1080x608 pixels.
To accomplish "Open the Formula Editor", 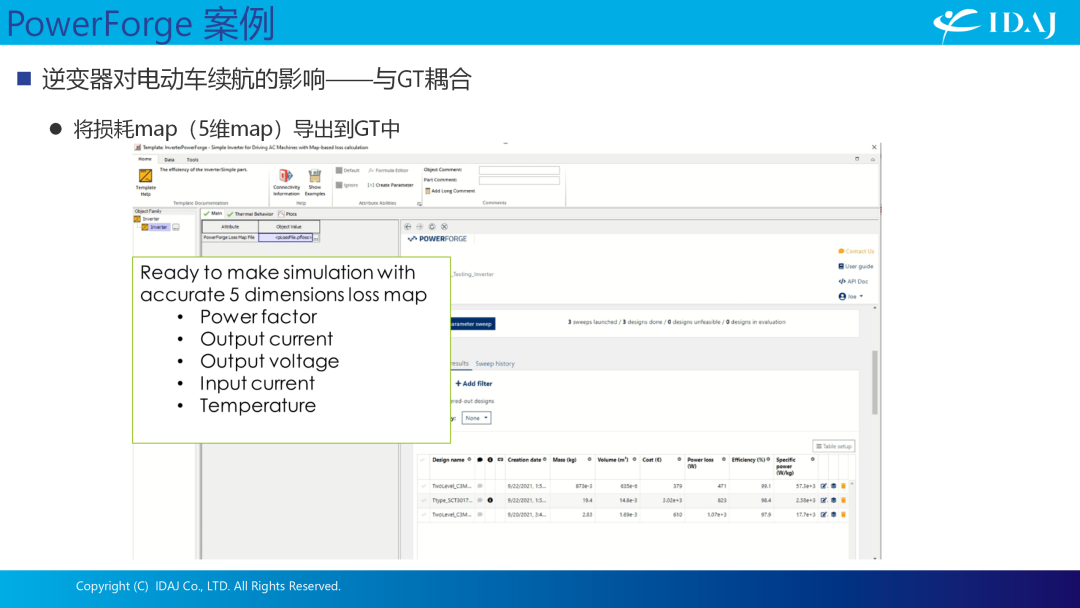I will (x=389, y=170).
